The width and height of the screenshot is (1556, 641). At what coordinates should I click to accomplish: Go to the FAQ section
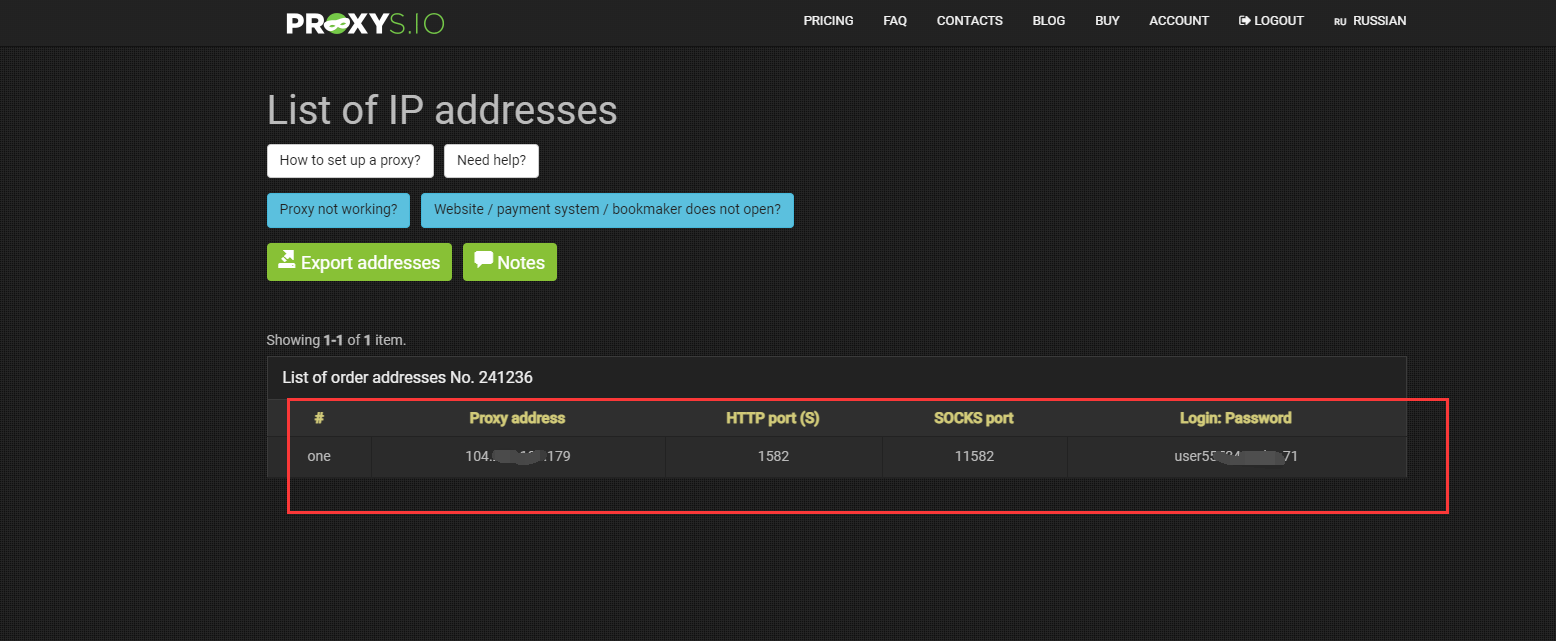pos(895,21)
